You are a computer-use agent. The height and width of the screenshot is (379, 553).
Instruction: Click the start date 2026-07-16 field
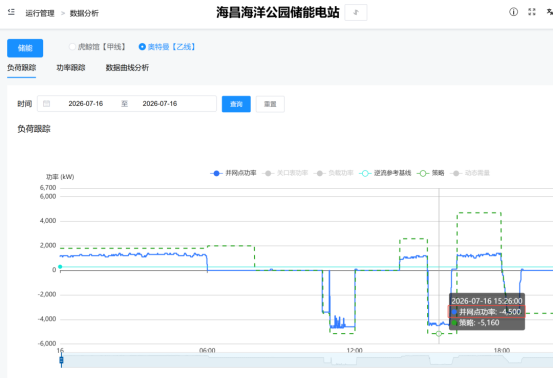86,104
